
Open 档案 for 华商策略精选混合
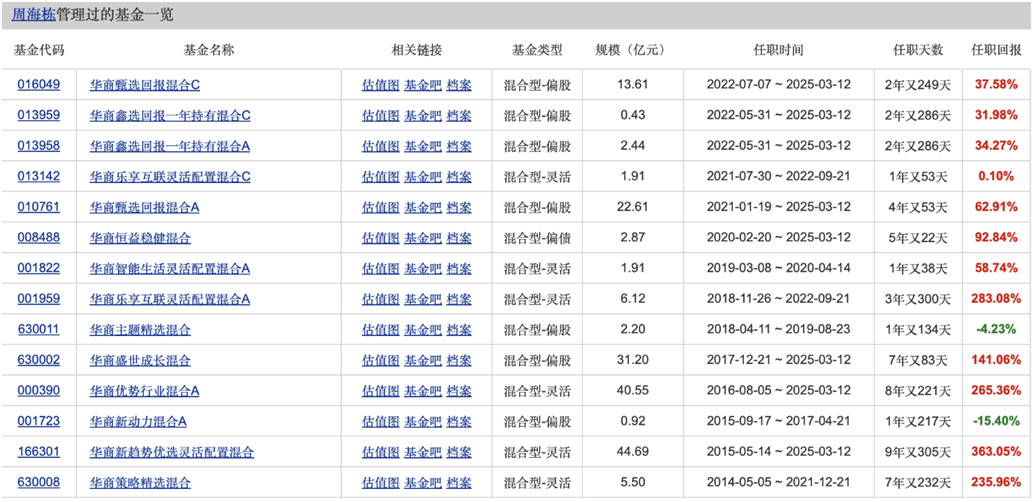click(x=459, y=483)
